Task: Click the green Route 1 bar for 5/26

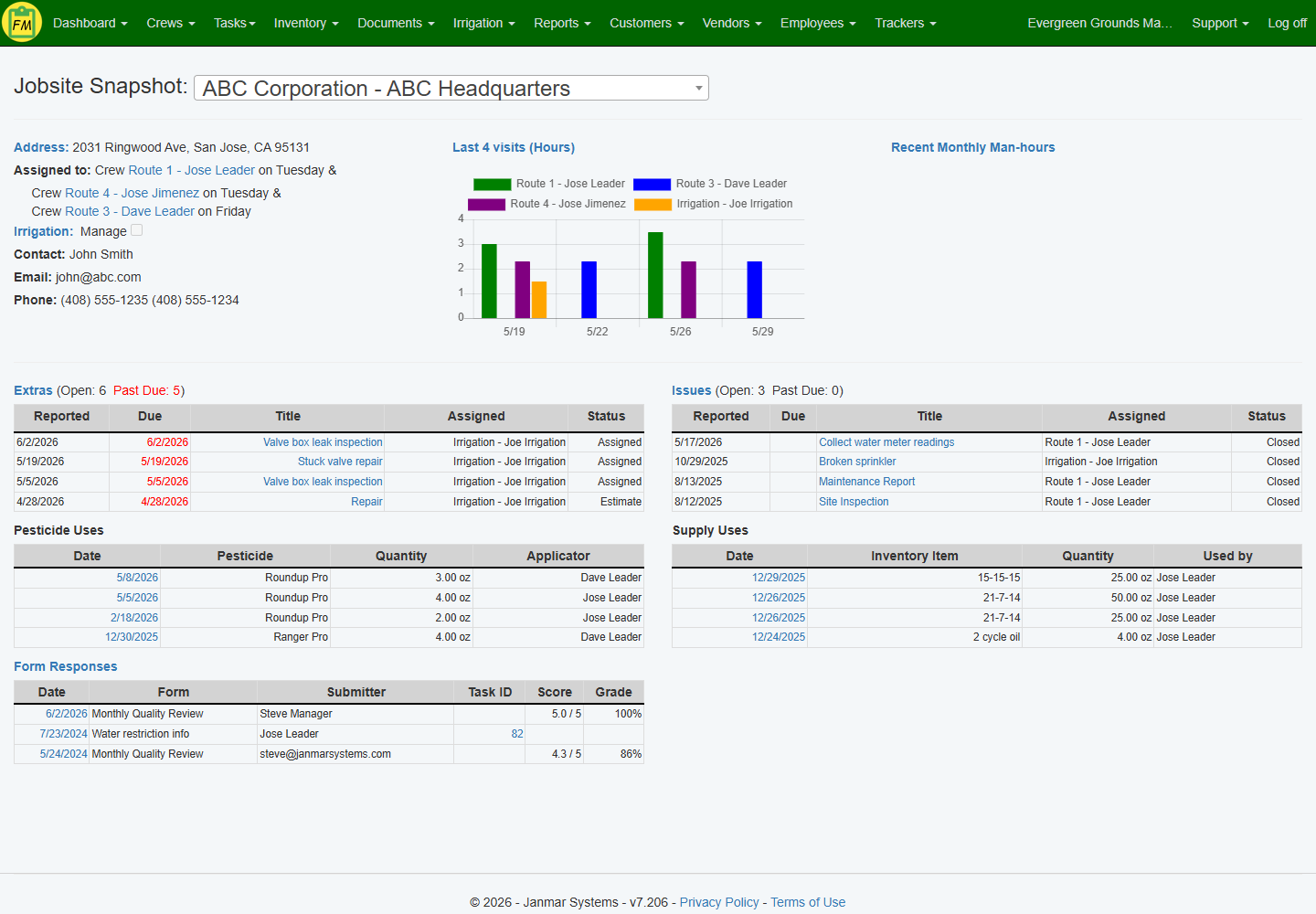Action: pyautogui.click(x=655, y=275)
